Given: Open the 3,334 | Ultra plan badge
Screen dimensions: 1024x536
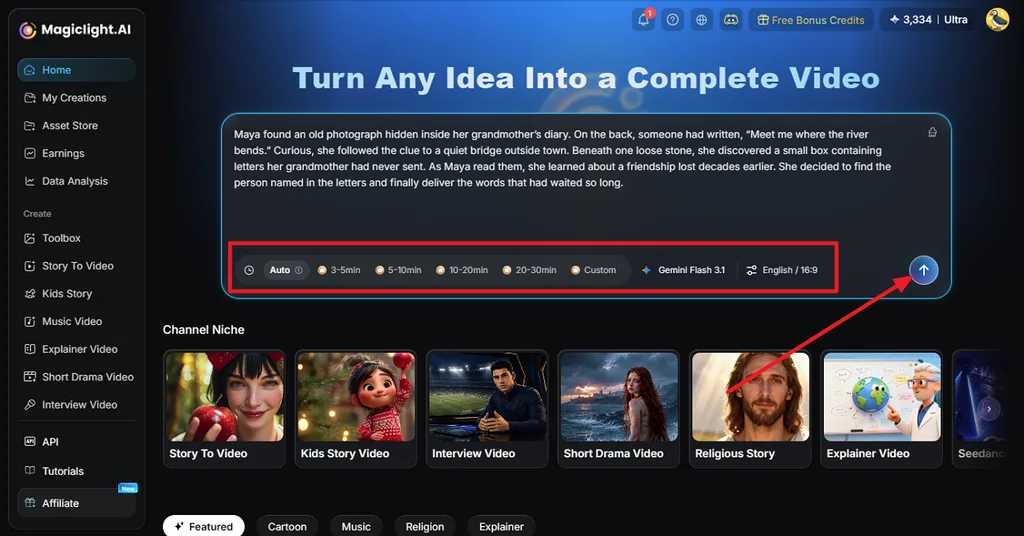Looking at the screenshot, I should (929, 20).
